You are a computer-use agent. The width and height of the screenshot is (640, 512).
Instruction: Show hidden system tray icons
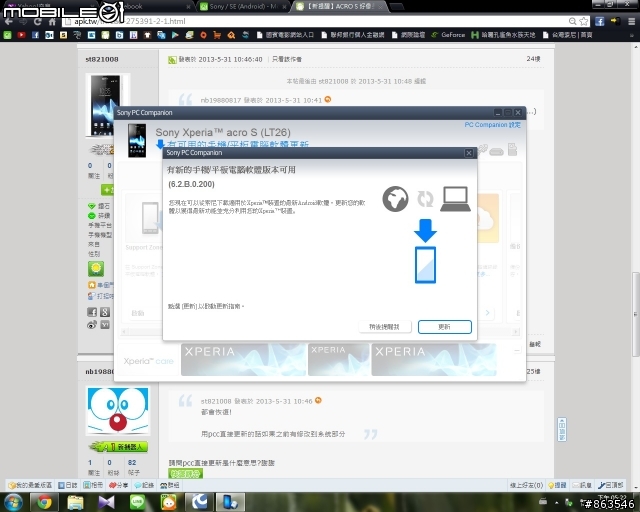[x=556, y=503]
